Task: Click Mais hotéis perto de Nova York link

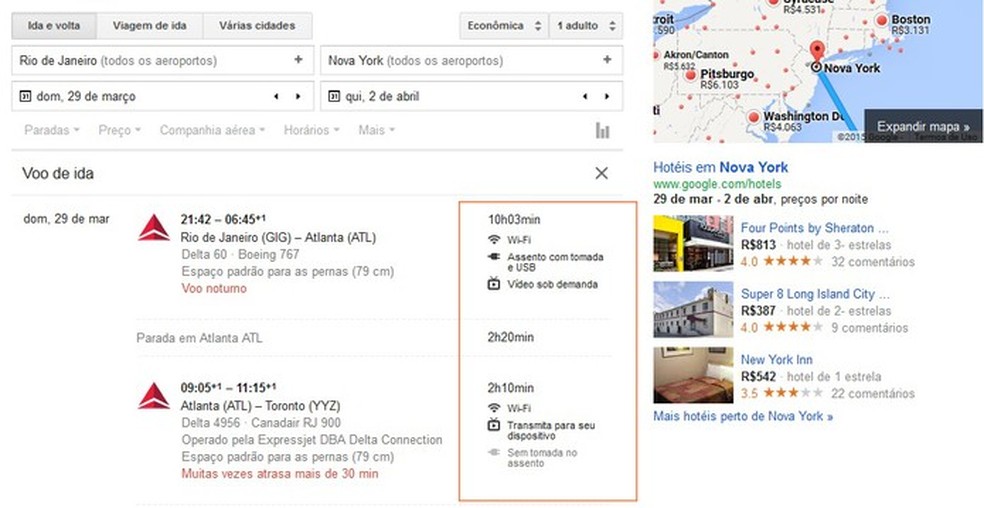Action: (x=743, y=416)
